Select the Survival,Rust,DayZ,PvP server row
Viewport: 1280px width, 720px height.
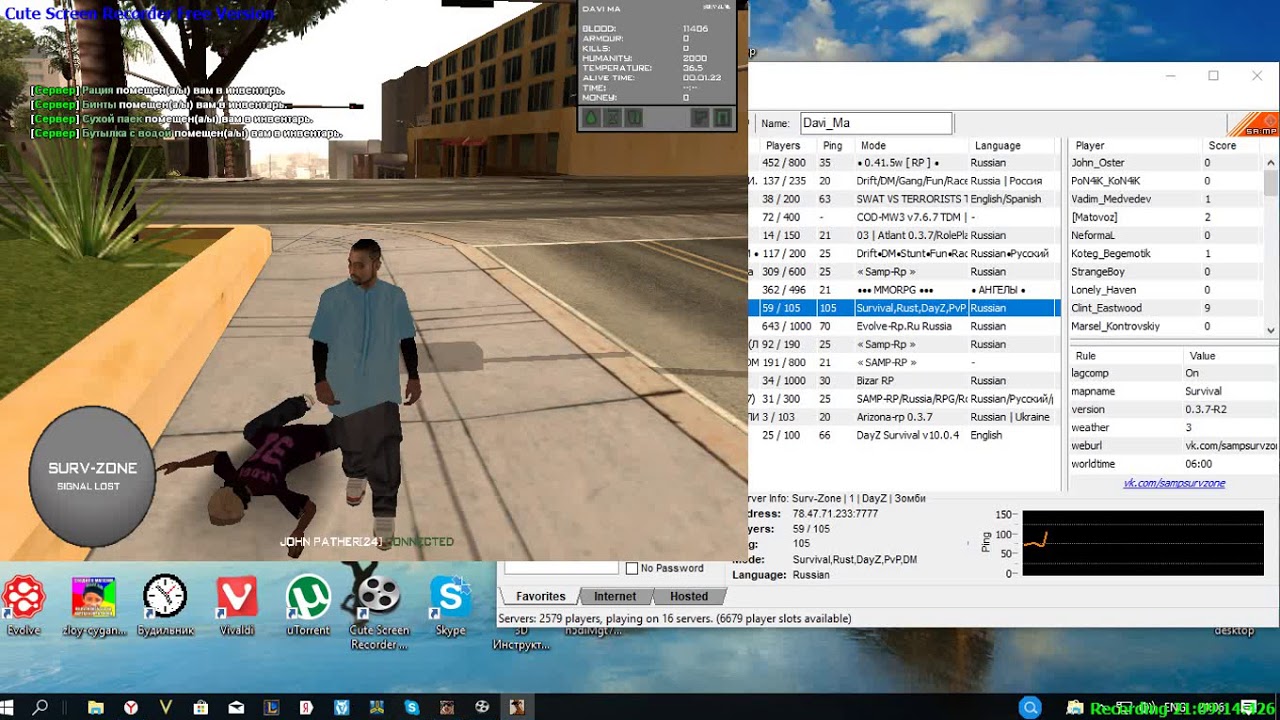(x=904, y=308)
